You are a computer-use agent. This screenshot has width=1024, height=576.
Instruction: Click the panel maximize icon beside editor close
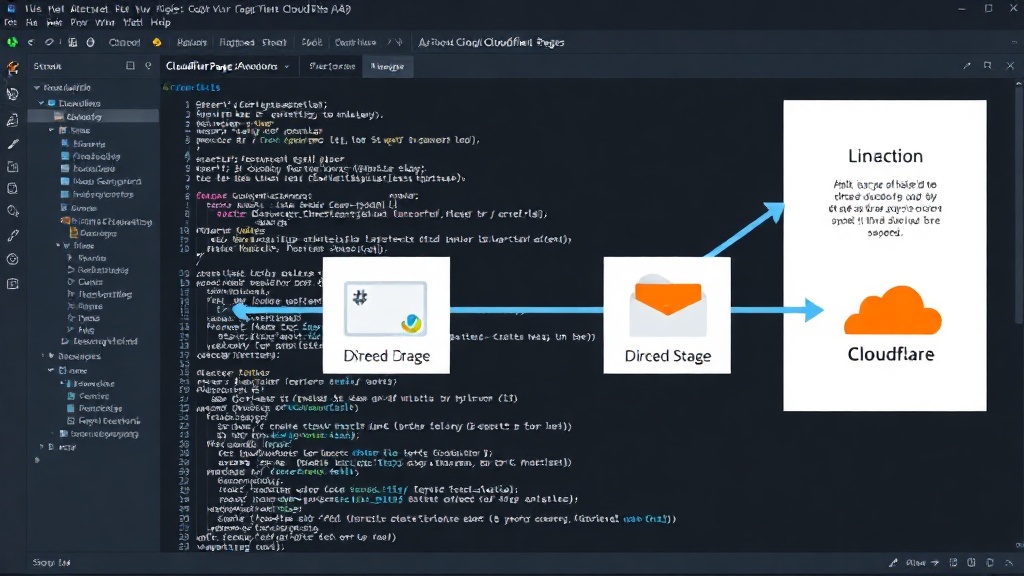[987, 66]
